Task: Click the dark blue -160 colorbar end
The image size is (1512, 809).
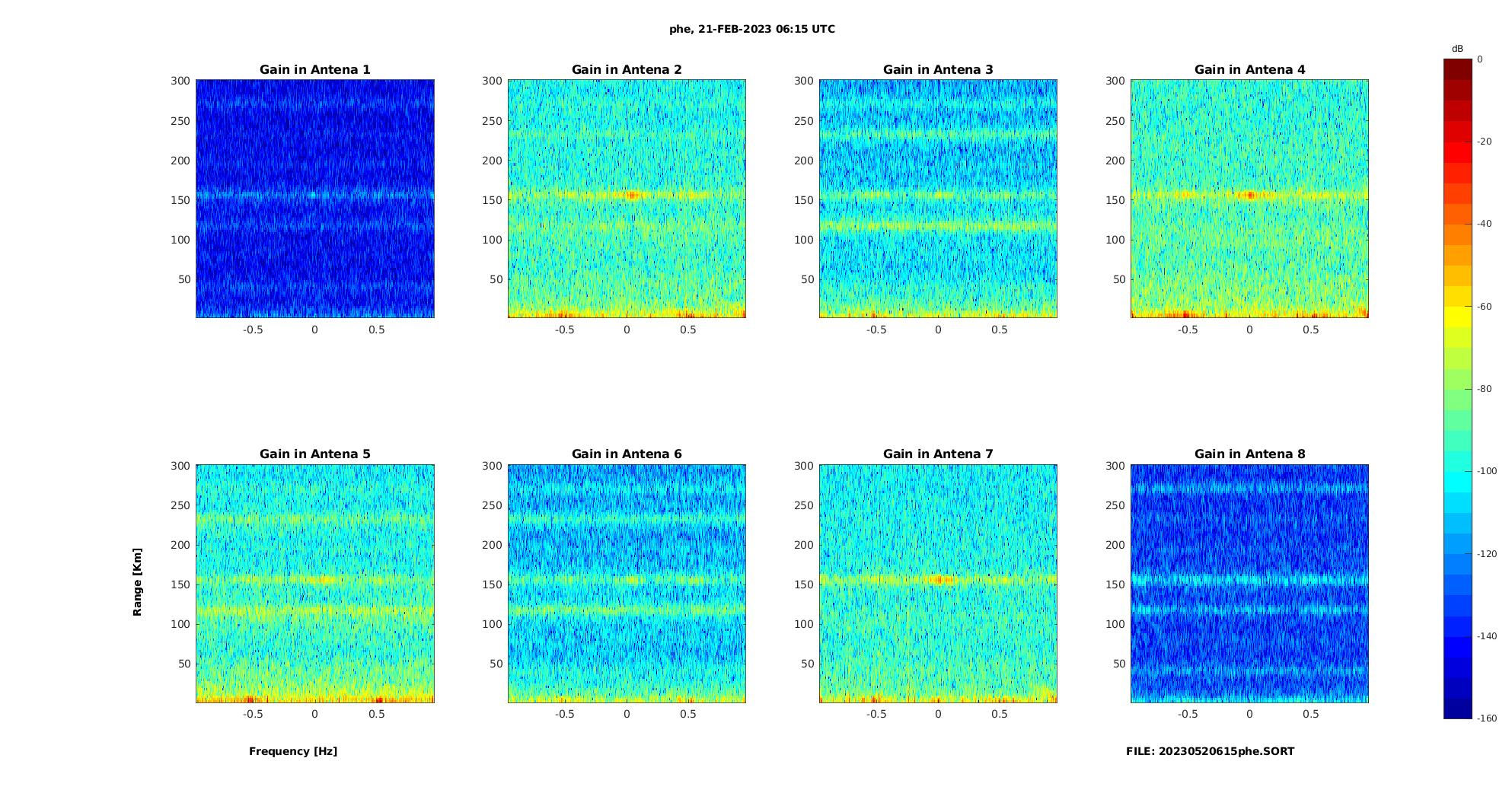Action: tap(1457, 709)
